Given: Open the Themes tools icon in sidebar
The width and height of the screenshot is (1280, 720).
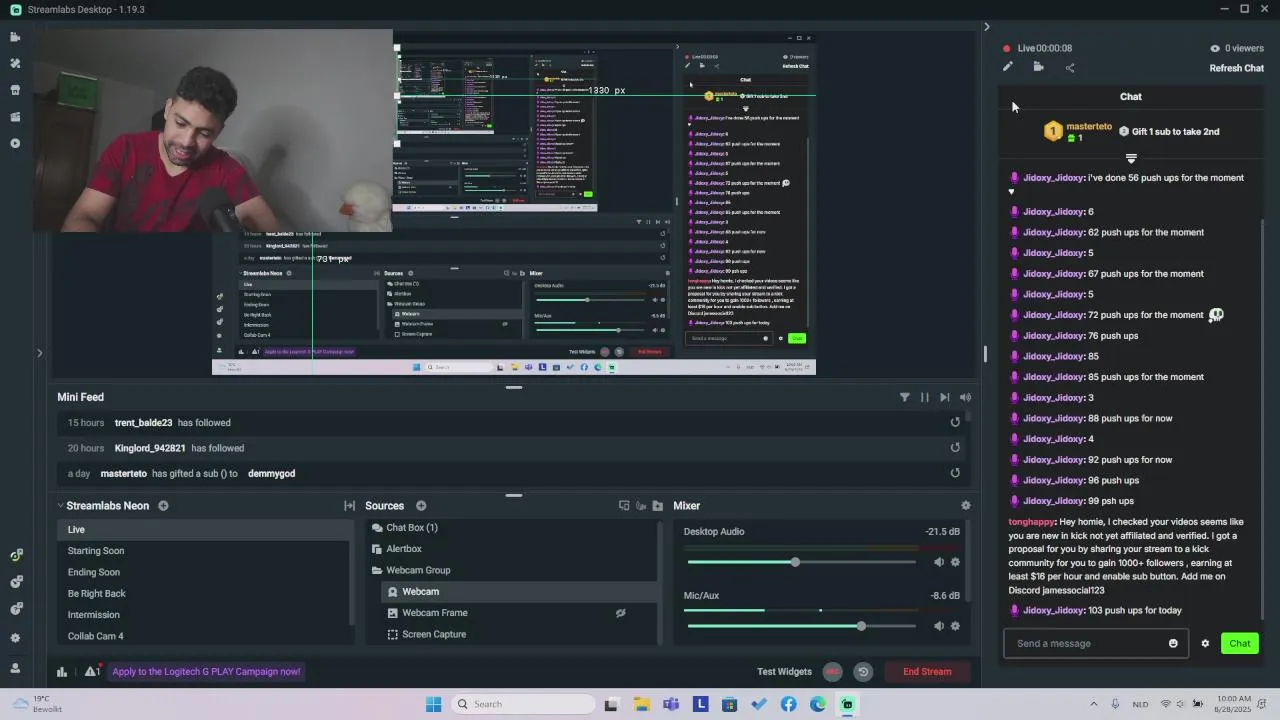Looking at the screenshot, I should pos(15,63).
